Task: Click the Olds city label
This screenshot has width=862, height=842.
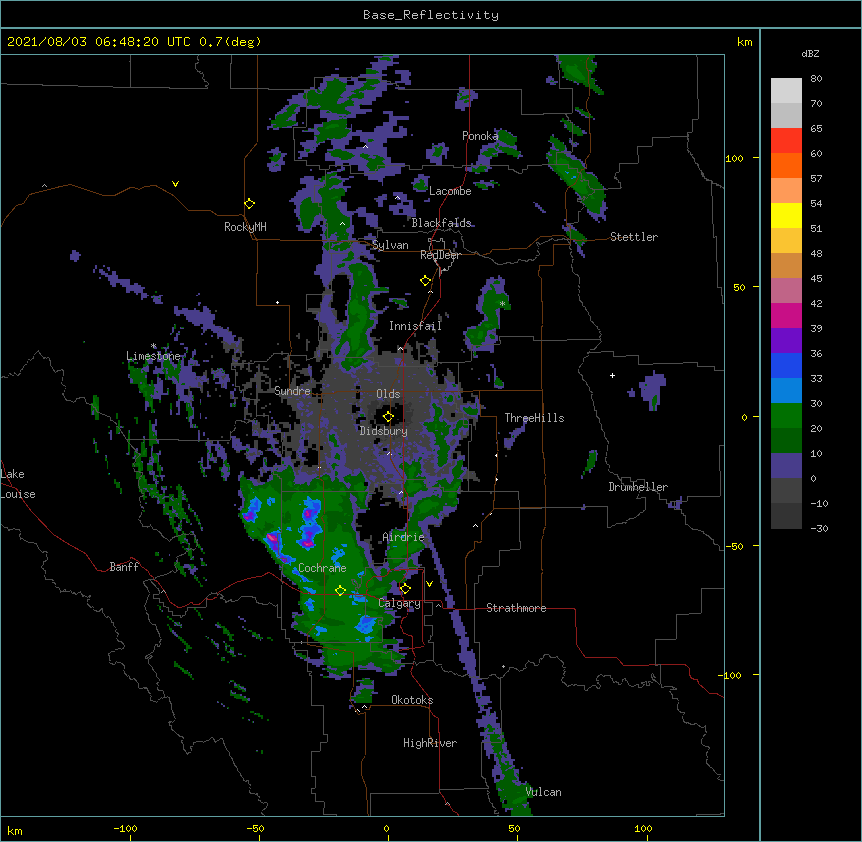Action: tap(388, 394)
